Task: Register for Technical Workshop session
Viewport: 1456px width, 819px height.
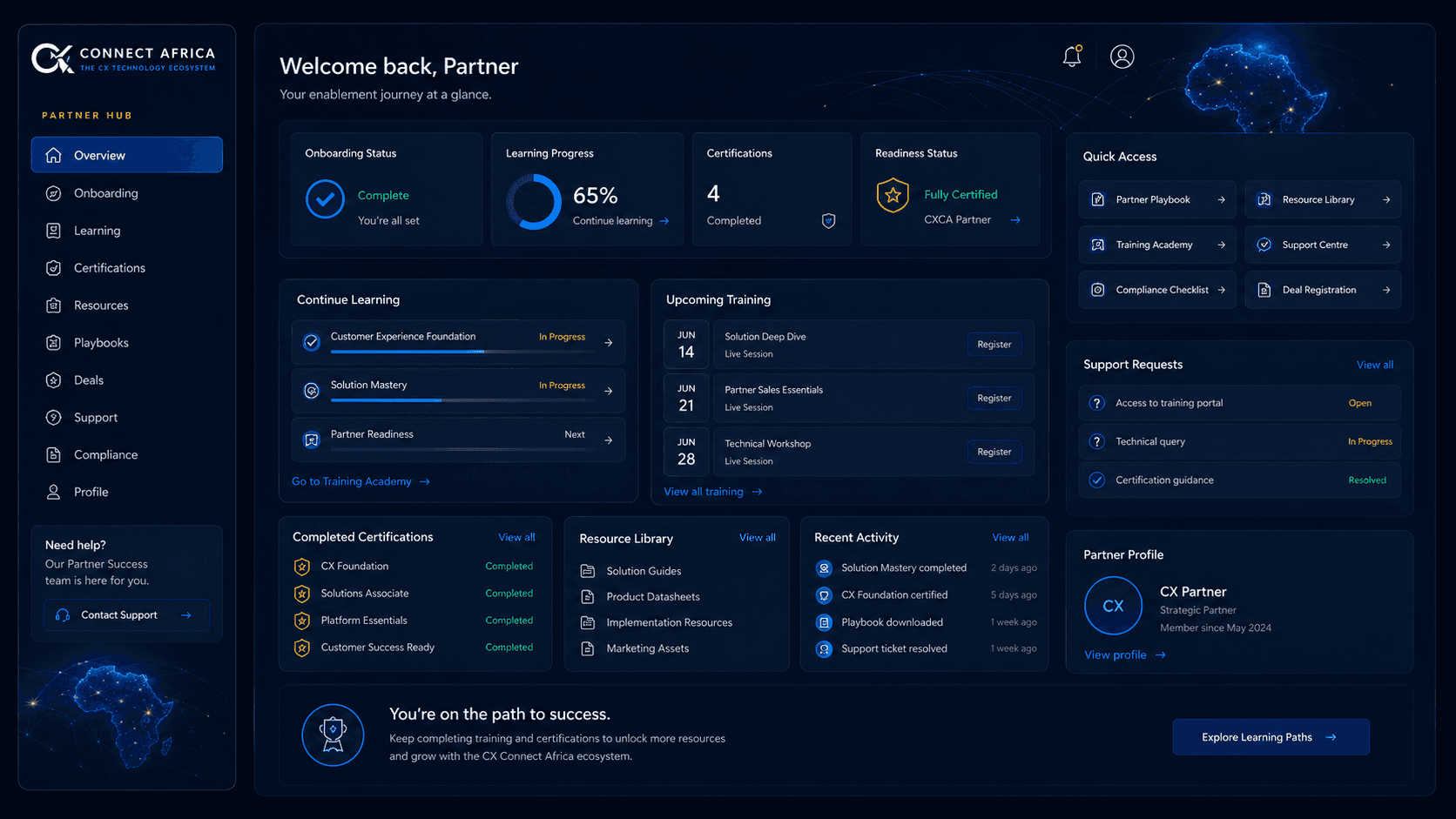Action: pos(994,453)
